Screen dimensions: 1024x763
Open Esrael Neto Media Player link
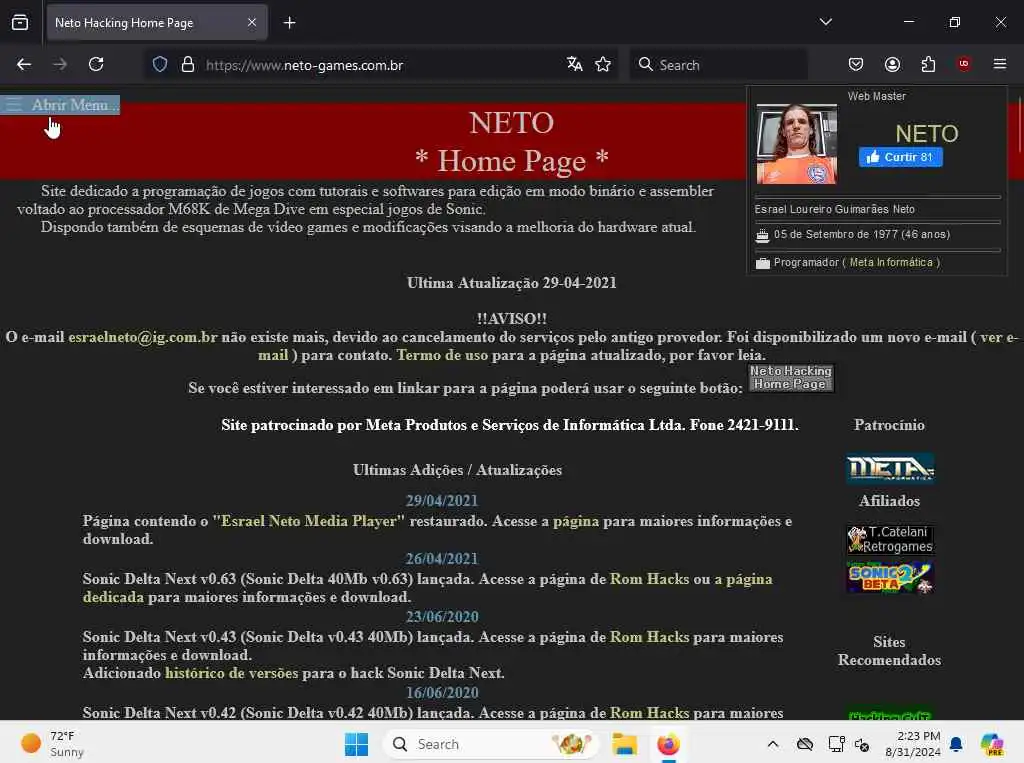(x=308, y=521)
